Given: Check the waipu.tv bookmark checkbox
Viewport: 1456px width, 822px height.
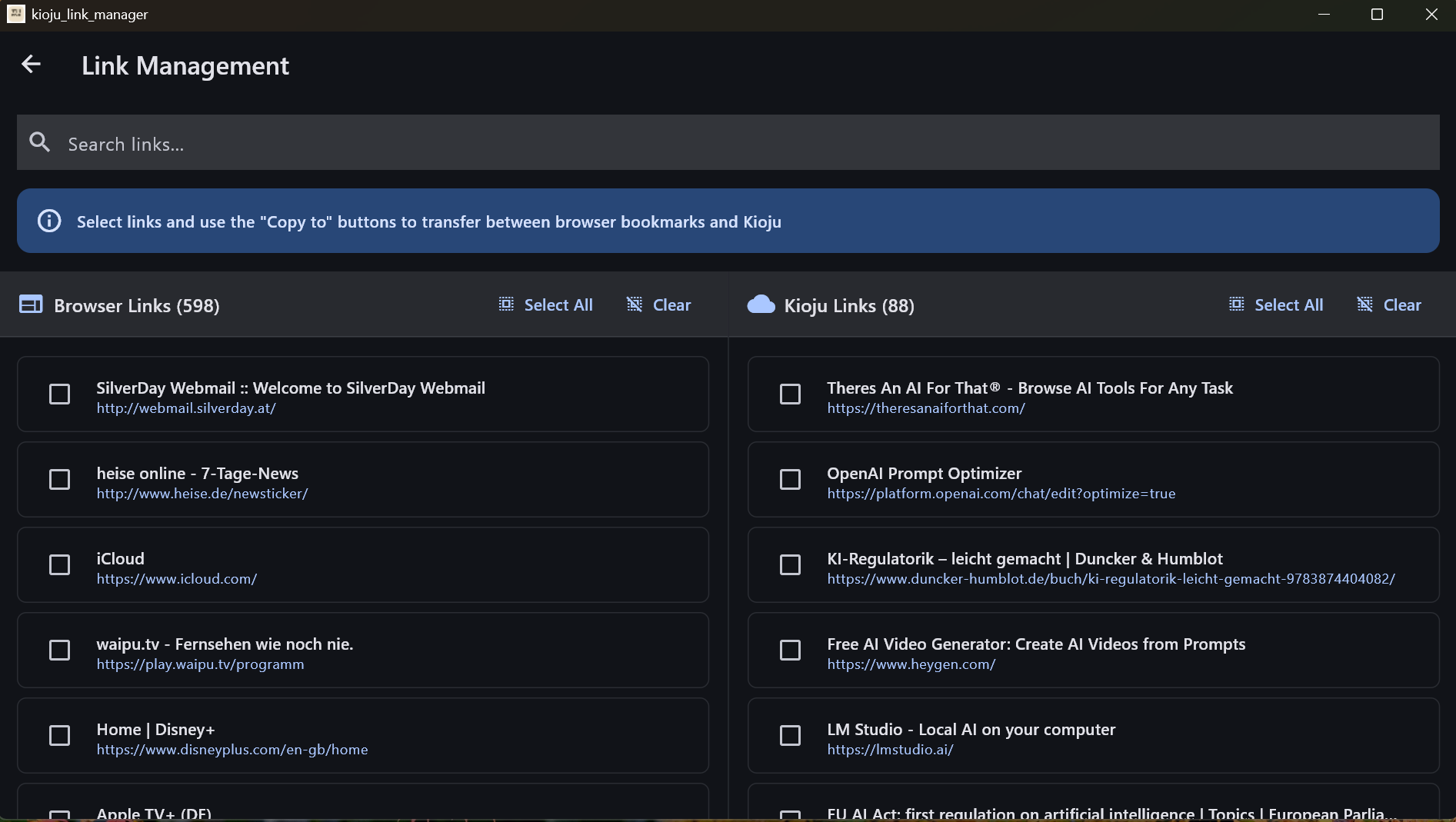Looking at the screenshot, I should coord(59,650).
